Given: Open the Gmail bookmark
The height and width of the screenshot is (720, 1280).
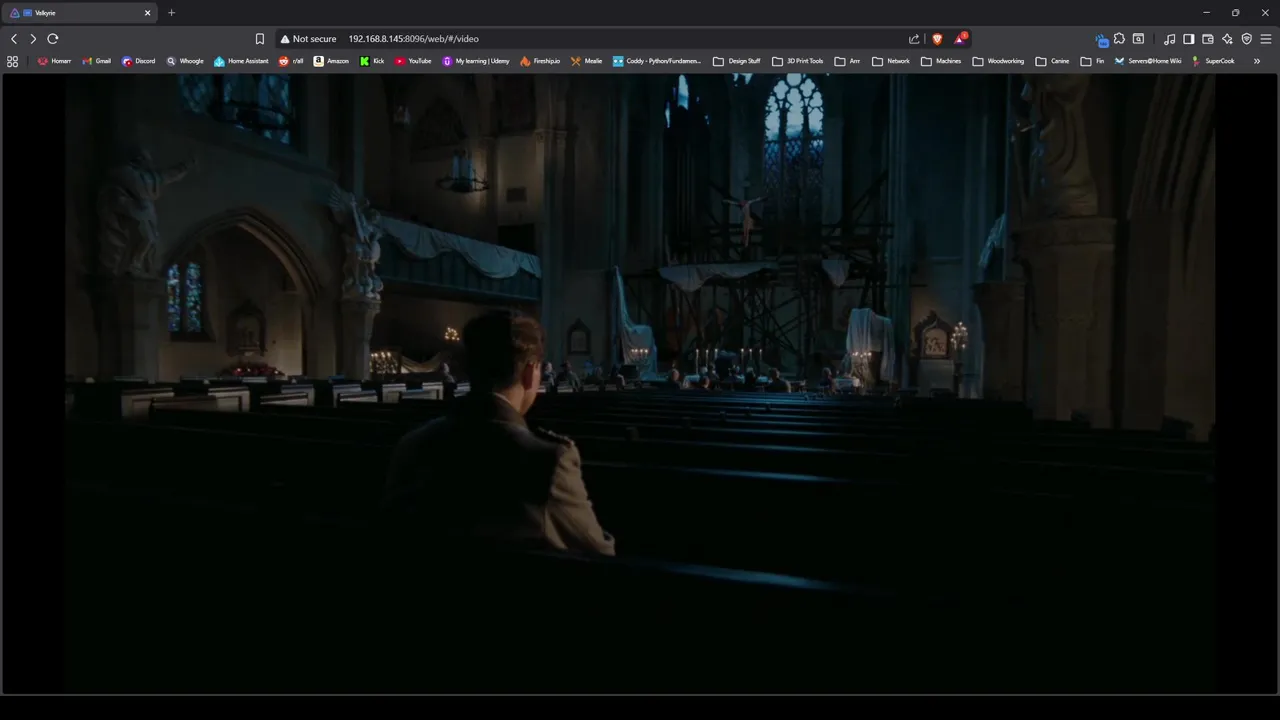Looking at the screenshot, I should [x=96, y=61].
